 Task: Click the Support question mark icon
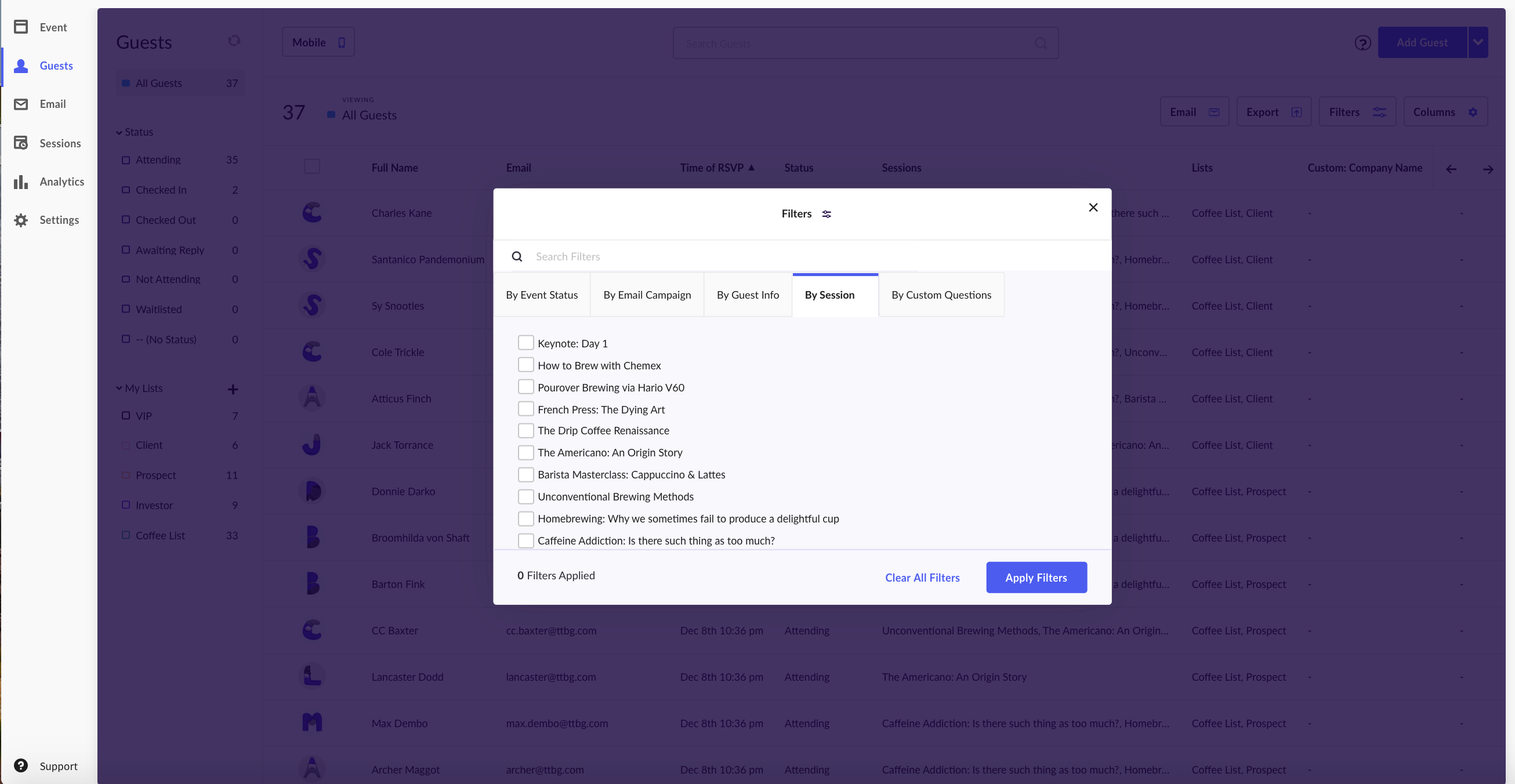tap(20, 765)
